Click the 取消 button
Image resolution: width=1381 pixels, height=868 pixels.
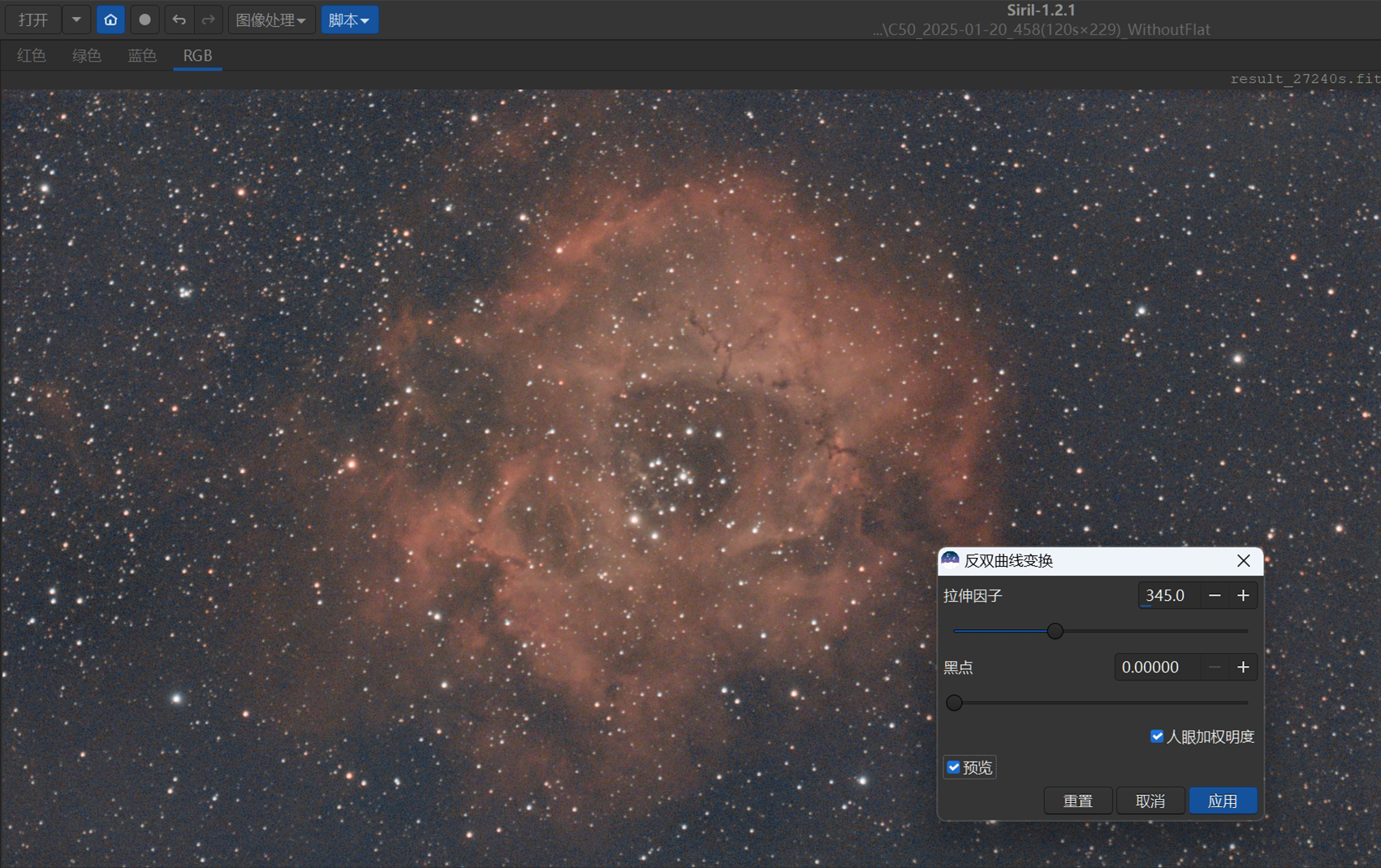coord(1150,801)
